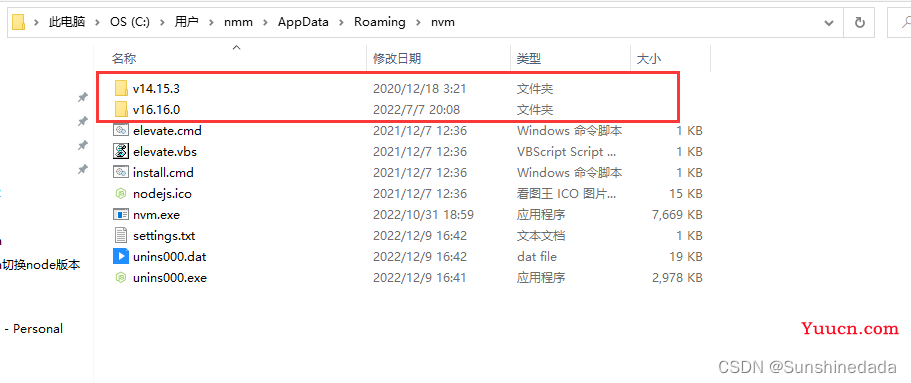
Task: Sort by 类型 column header
Action: point(529,59)
